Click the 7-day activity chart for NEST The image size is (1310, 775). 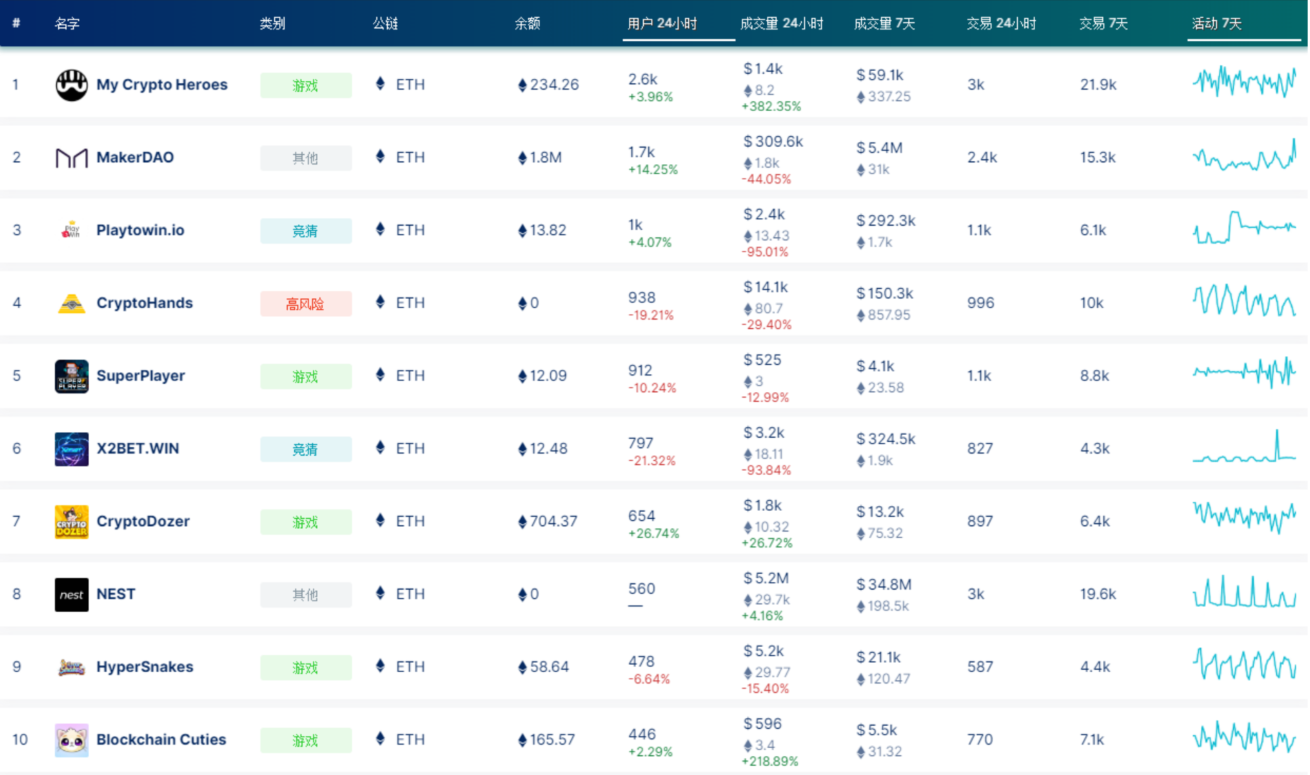[x=1244, y=591]
